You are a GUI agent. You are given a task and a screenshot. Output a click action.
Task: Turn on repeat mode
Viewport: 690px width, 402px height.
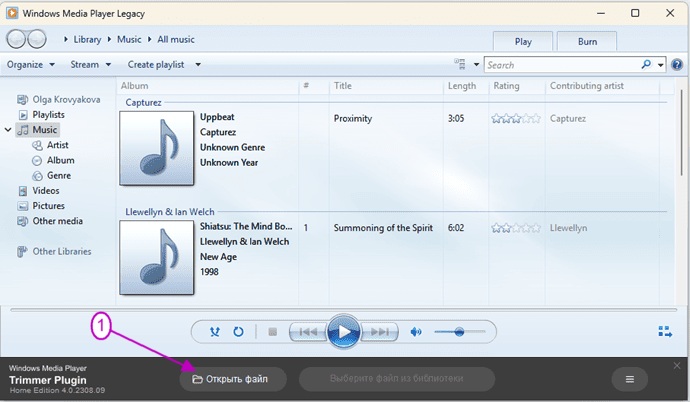pos(238,332)
